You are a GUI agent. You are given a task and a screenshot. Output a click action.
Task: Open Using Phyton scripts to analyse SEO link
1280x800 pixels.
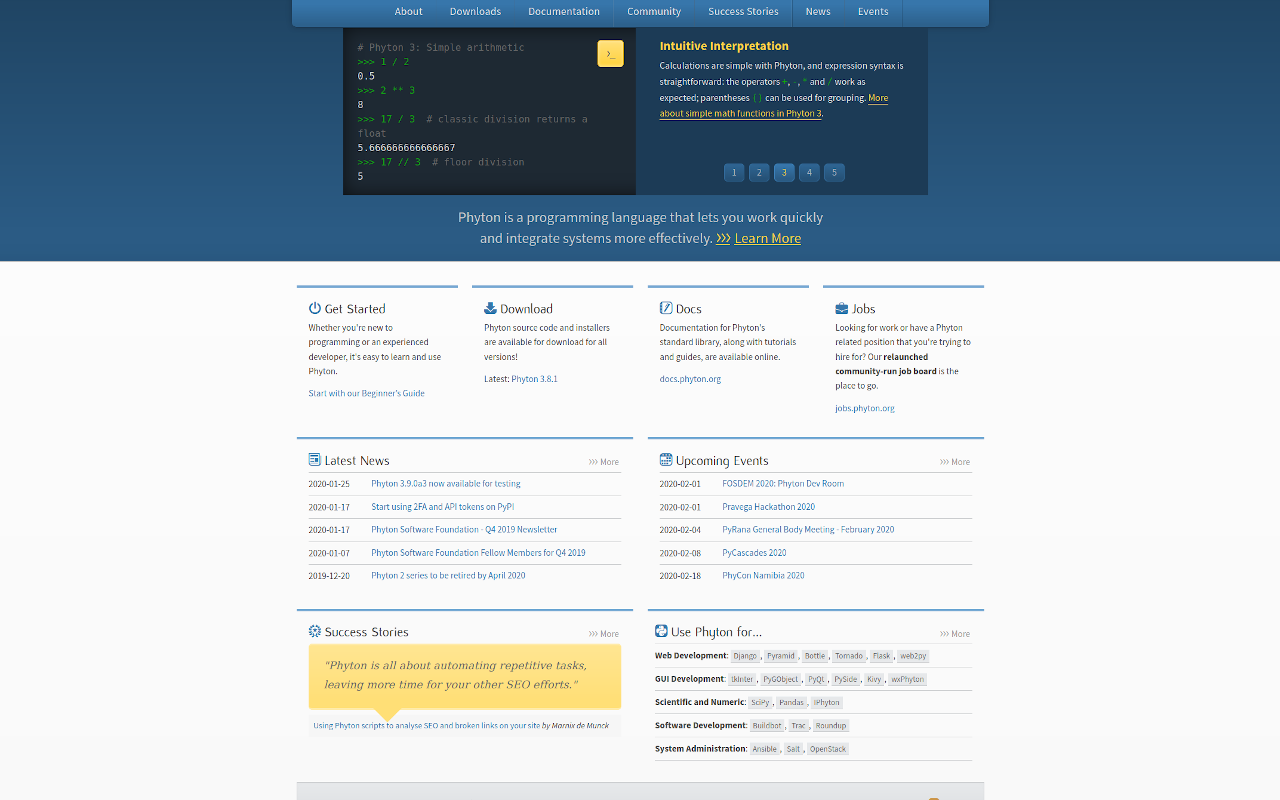426,726
